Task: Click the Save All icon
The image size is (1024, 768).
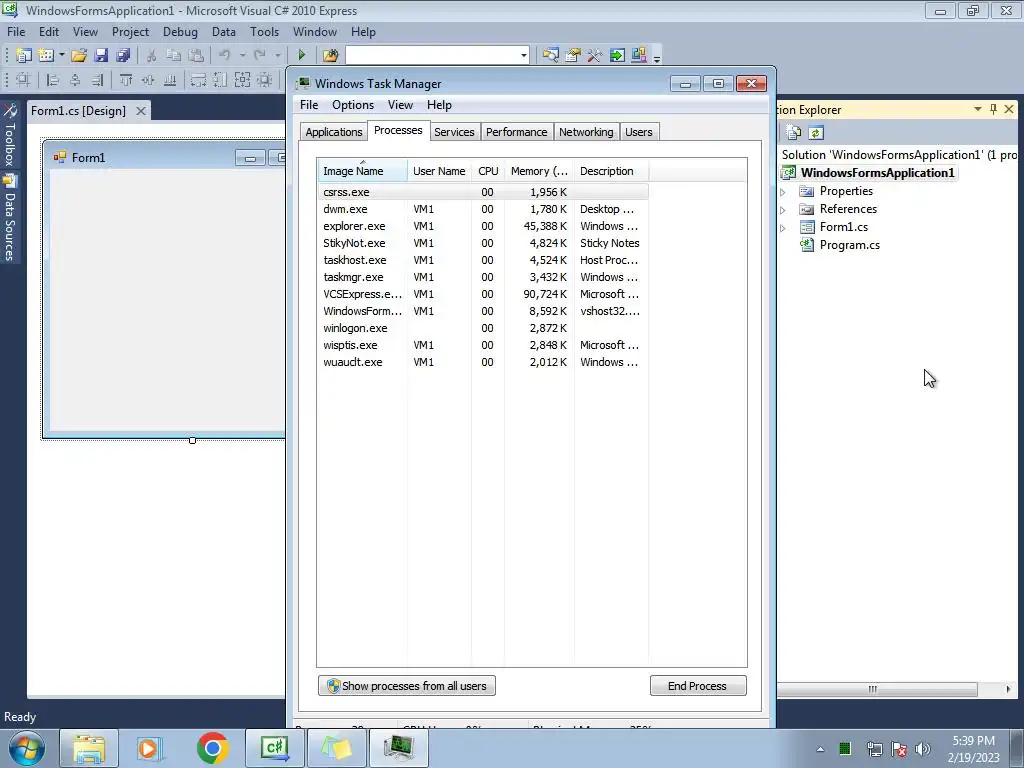Action: tap(123, 56)
